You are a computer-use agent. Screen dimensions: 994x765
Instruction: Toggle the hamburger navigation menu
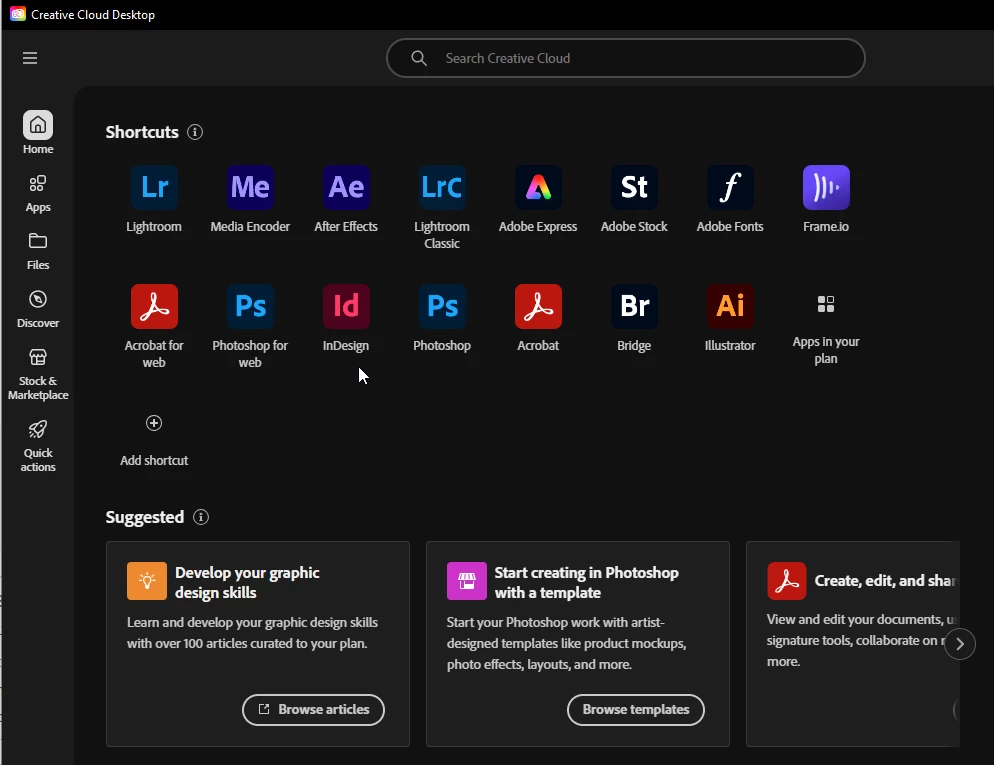[x=30, y=58]
